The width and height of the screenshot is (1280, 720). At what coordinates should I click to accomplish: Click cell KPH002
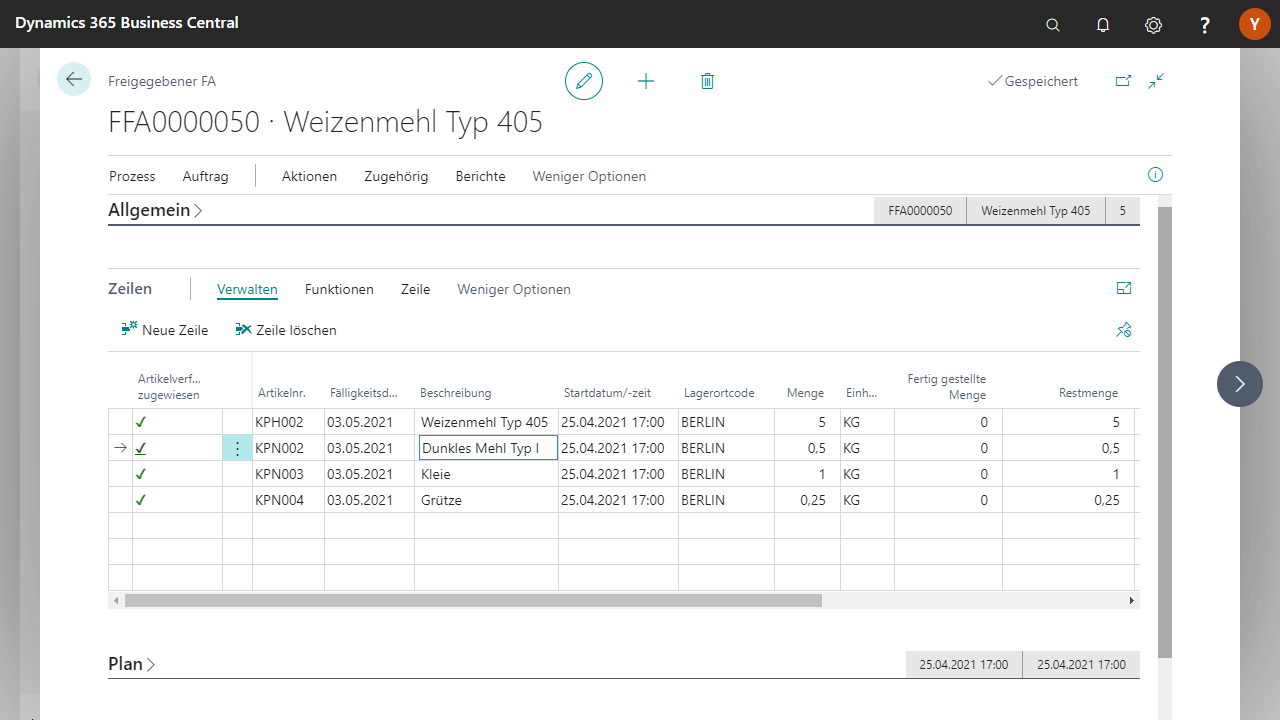click(288, 422)
